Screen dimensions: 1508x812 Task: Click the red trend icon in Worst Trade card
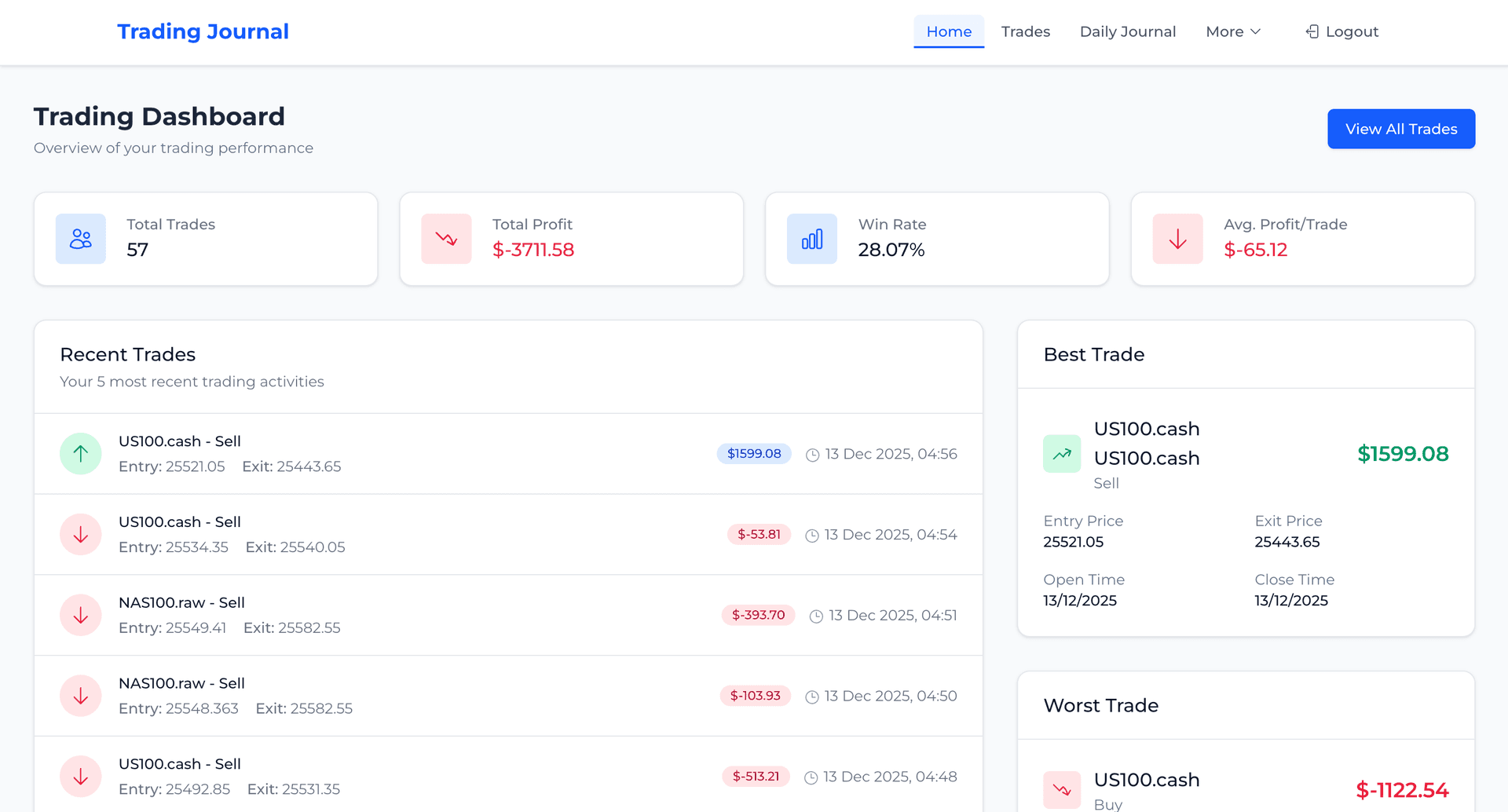click(1061, 790)
